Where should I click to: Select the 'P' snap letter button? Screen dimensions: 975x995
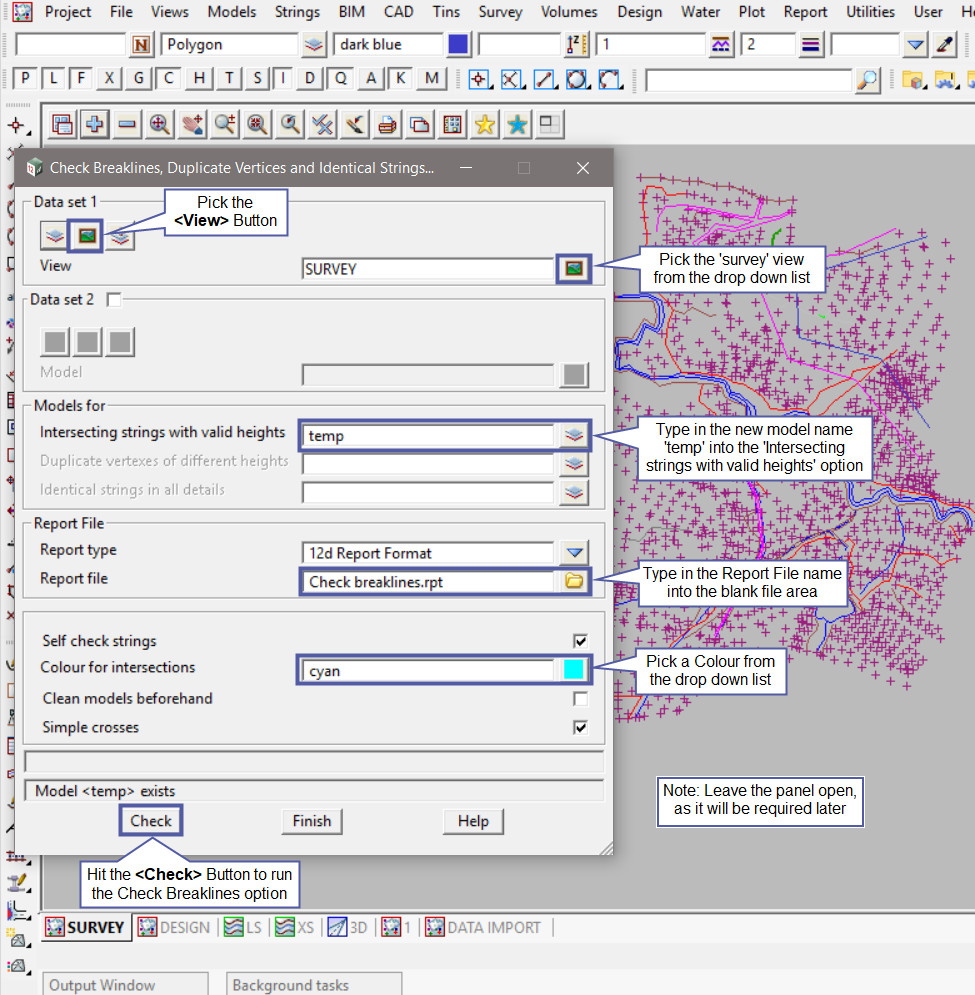[25, 79]
